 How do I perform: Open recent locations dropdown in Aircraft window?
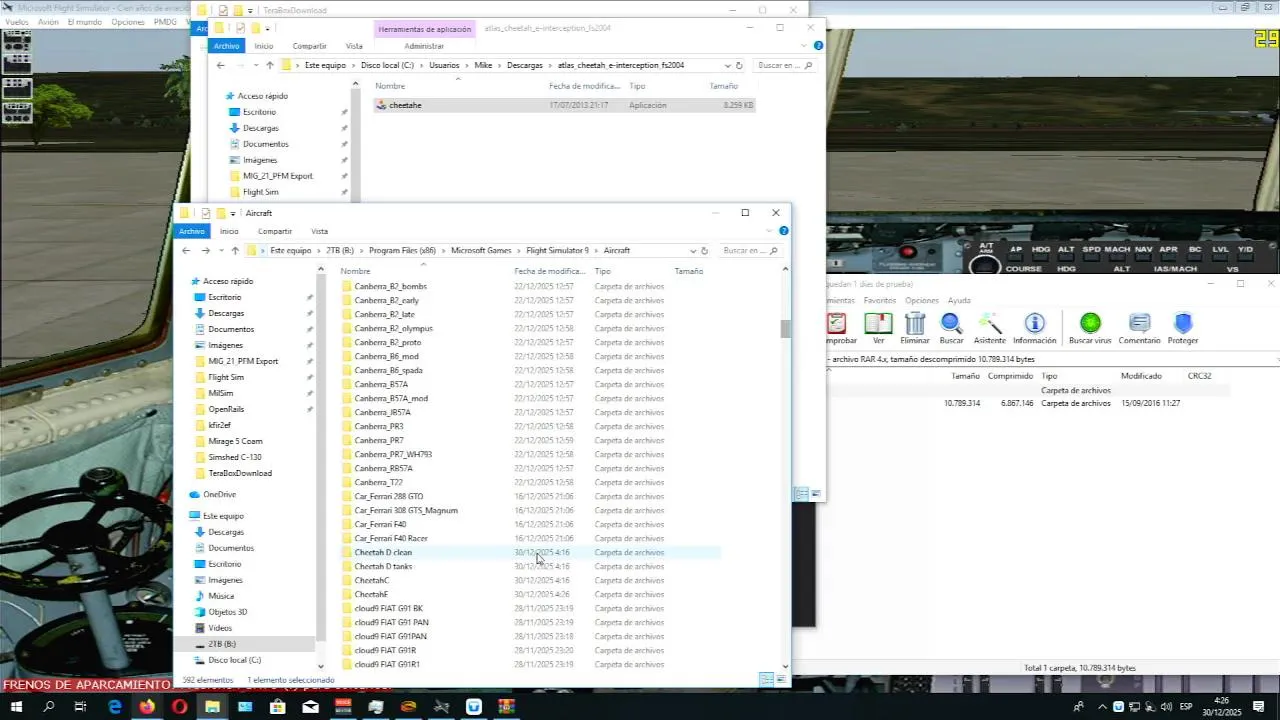tap(220, 250)
